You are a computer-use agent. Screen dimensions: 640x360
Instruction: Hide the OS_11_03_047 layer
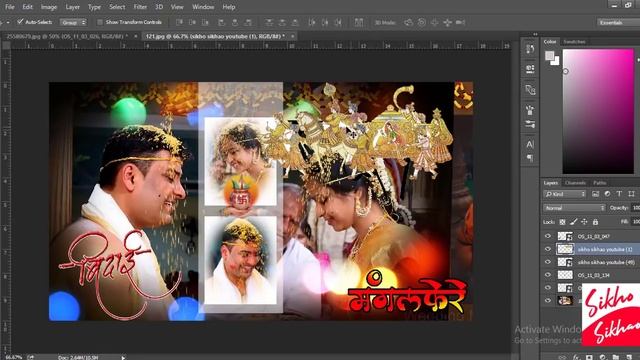[548, 236]
